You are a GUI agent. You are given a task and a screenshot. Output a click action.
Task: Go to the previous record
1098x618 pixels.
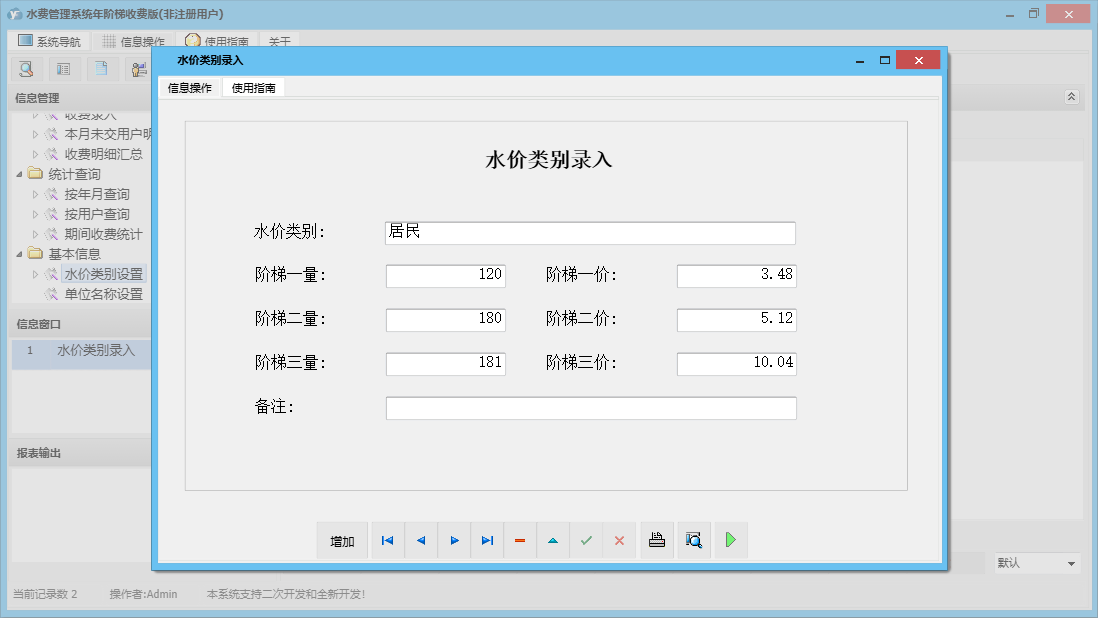point(421,541)
